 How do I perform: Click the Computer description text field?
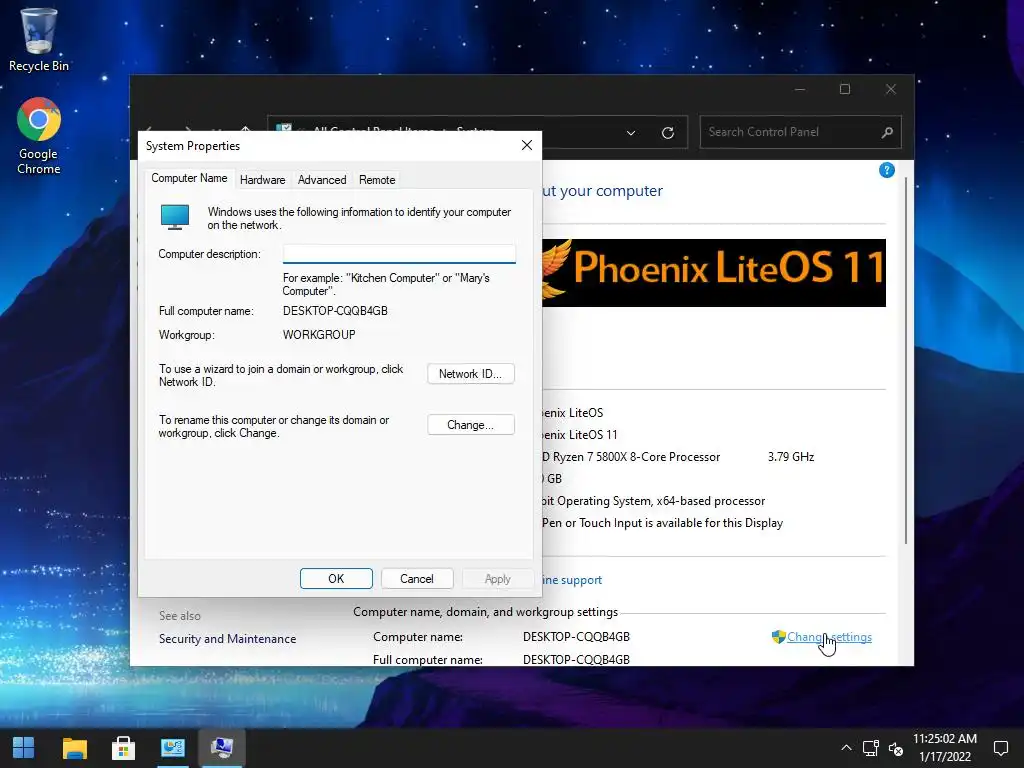point(399,253)
